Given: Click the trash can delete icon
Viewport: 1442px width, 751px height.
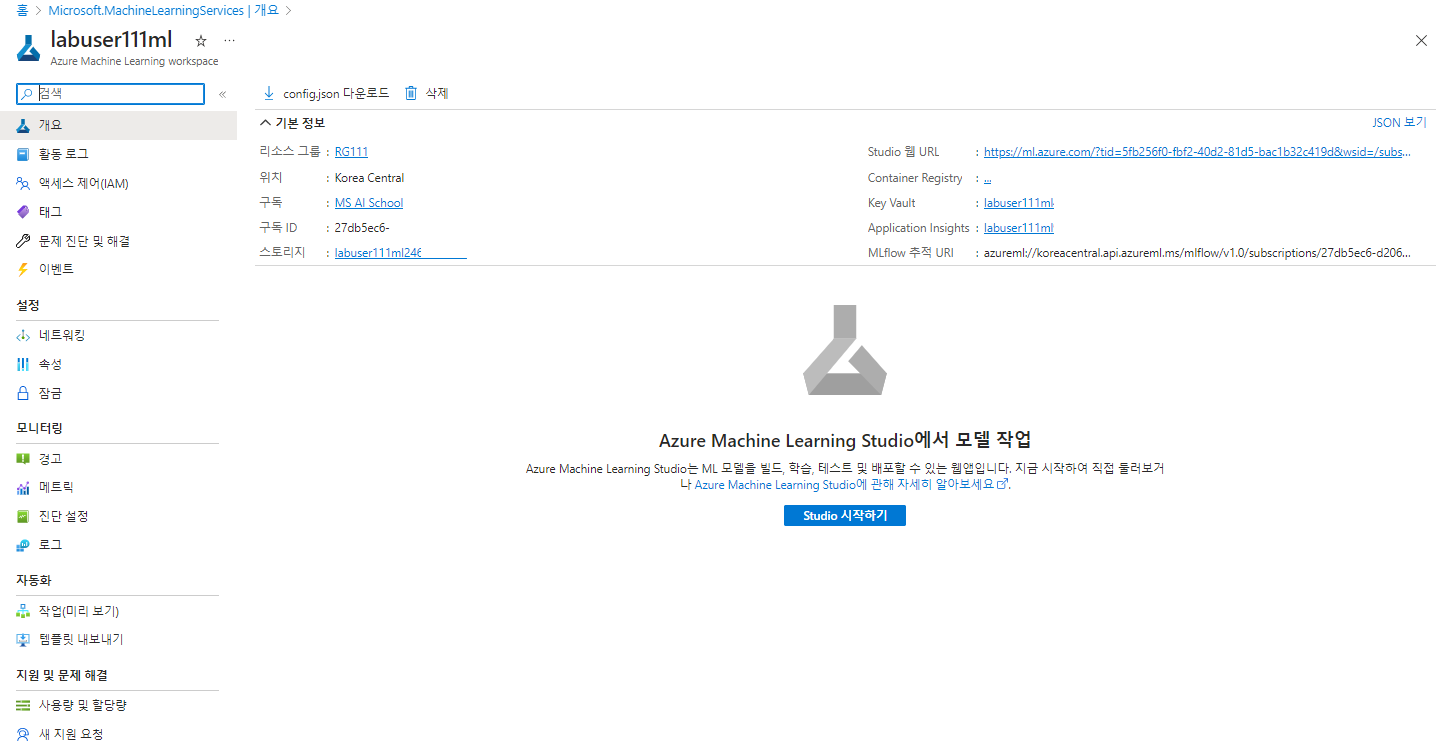Looking at the screenshot, I should pyautogui.click(x=410, y=93).
